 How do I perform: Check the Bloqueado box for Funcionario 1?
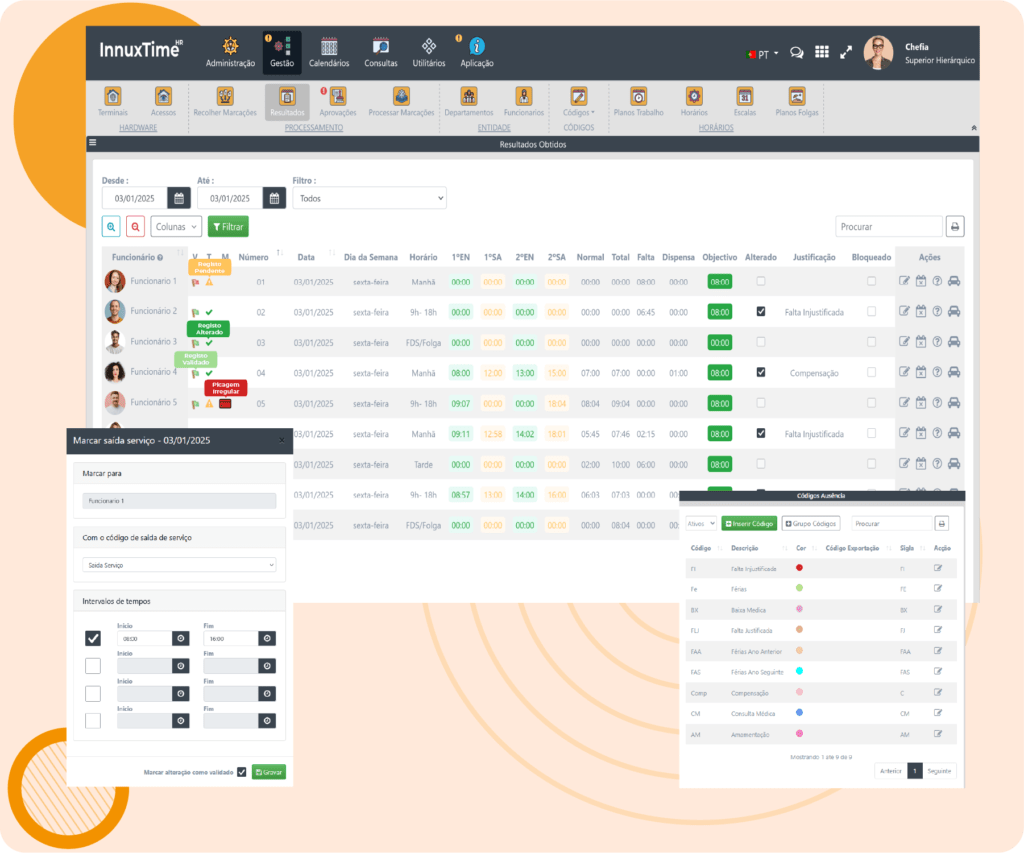[871, 281]
